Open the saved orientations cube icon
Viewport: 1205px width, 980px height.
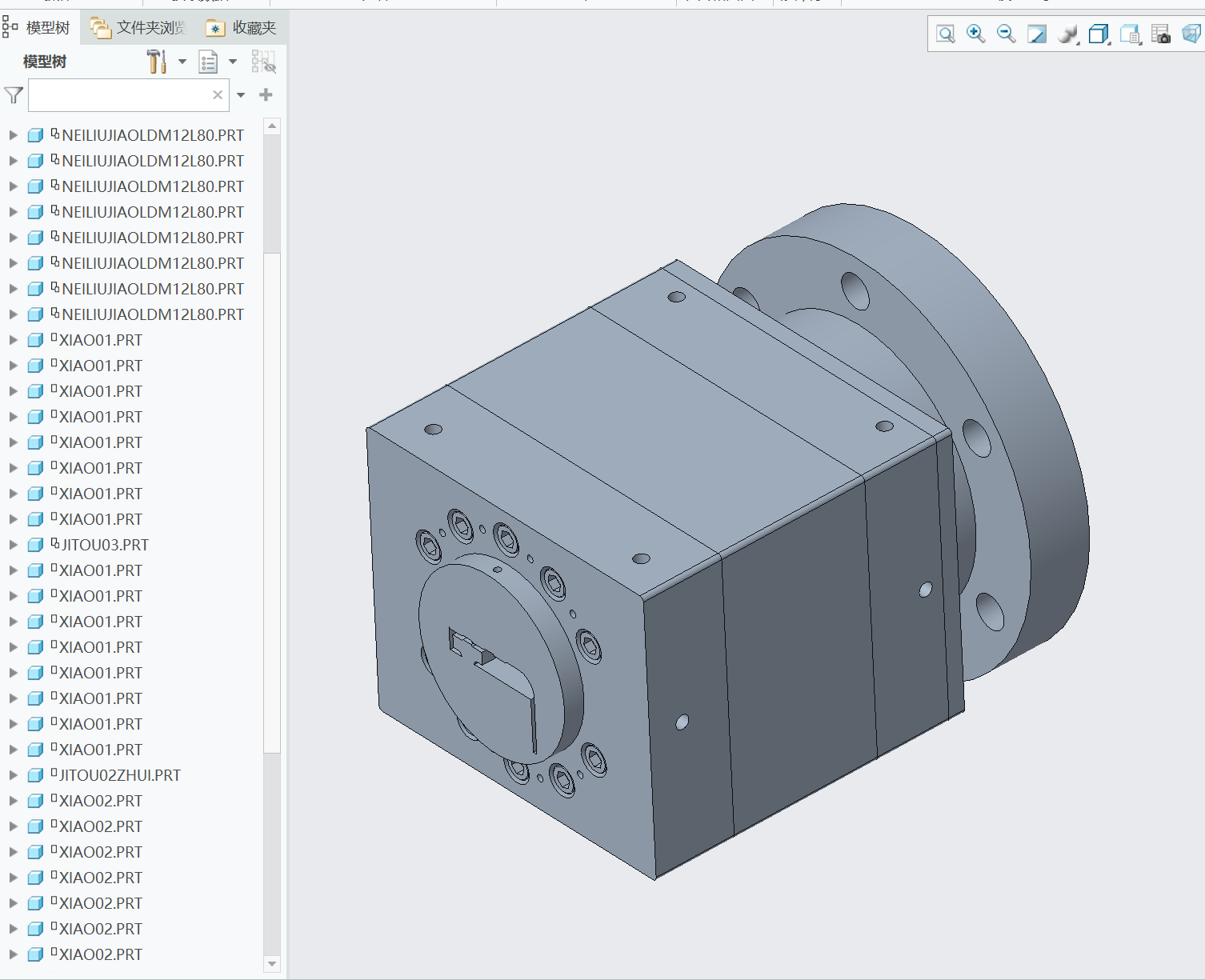point(1099,34)
